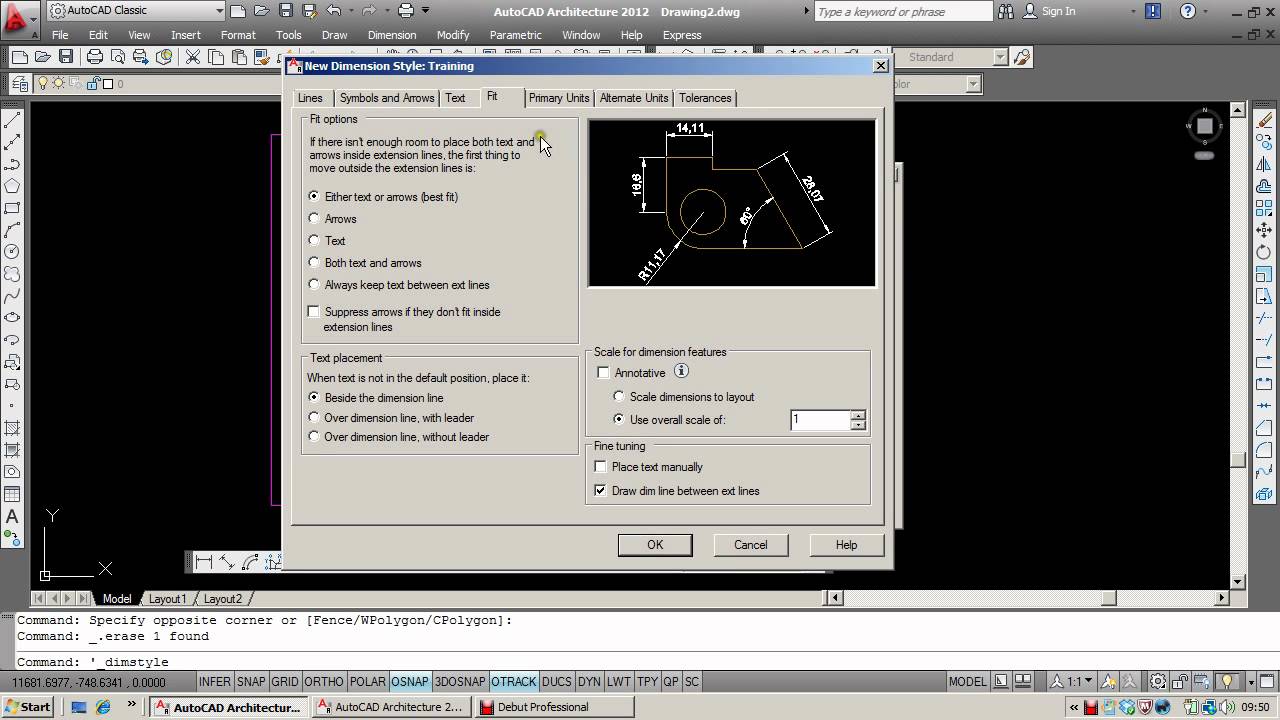The height and width of the screenshot is (720, 1280).
Task: Click Save icon in quick access toolbar
Action: (x=286, y=11)
